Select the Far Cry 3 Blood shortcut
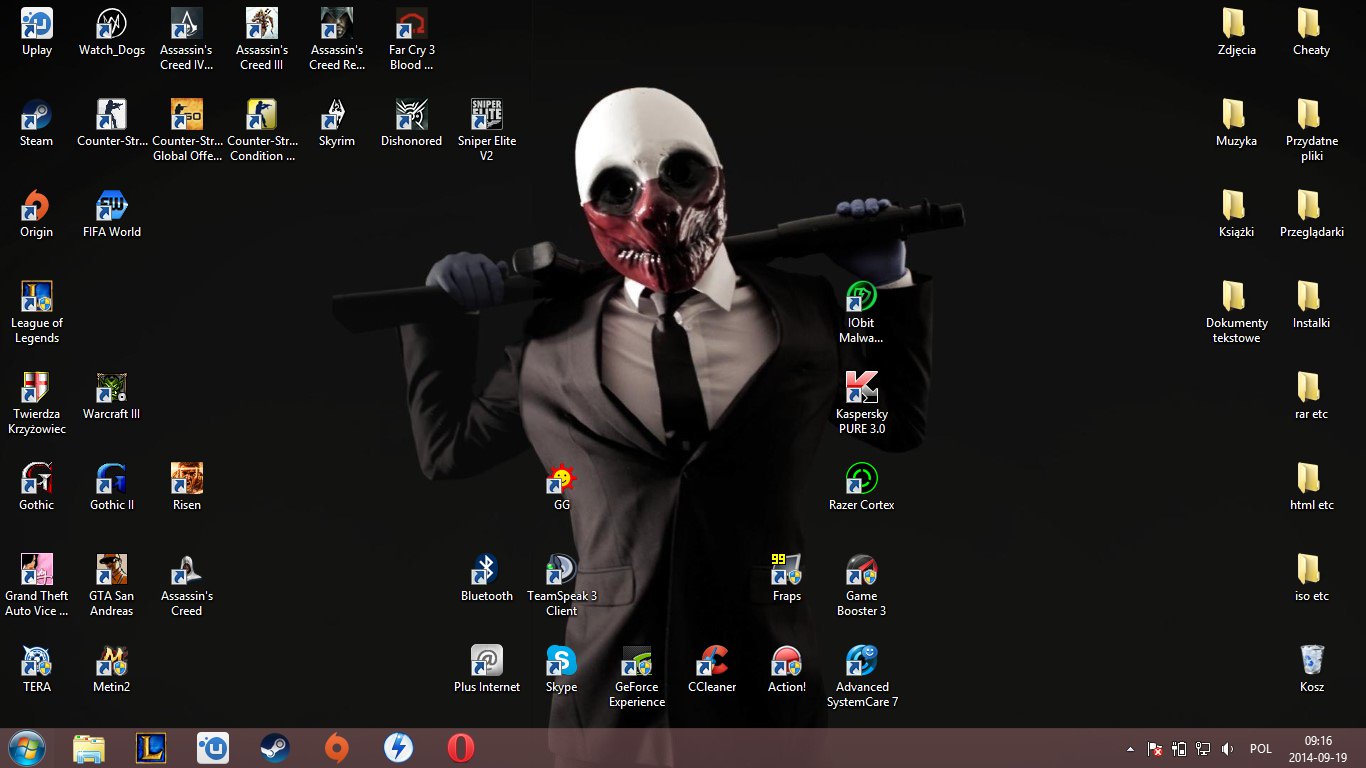 click(412, 39)
